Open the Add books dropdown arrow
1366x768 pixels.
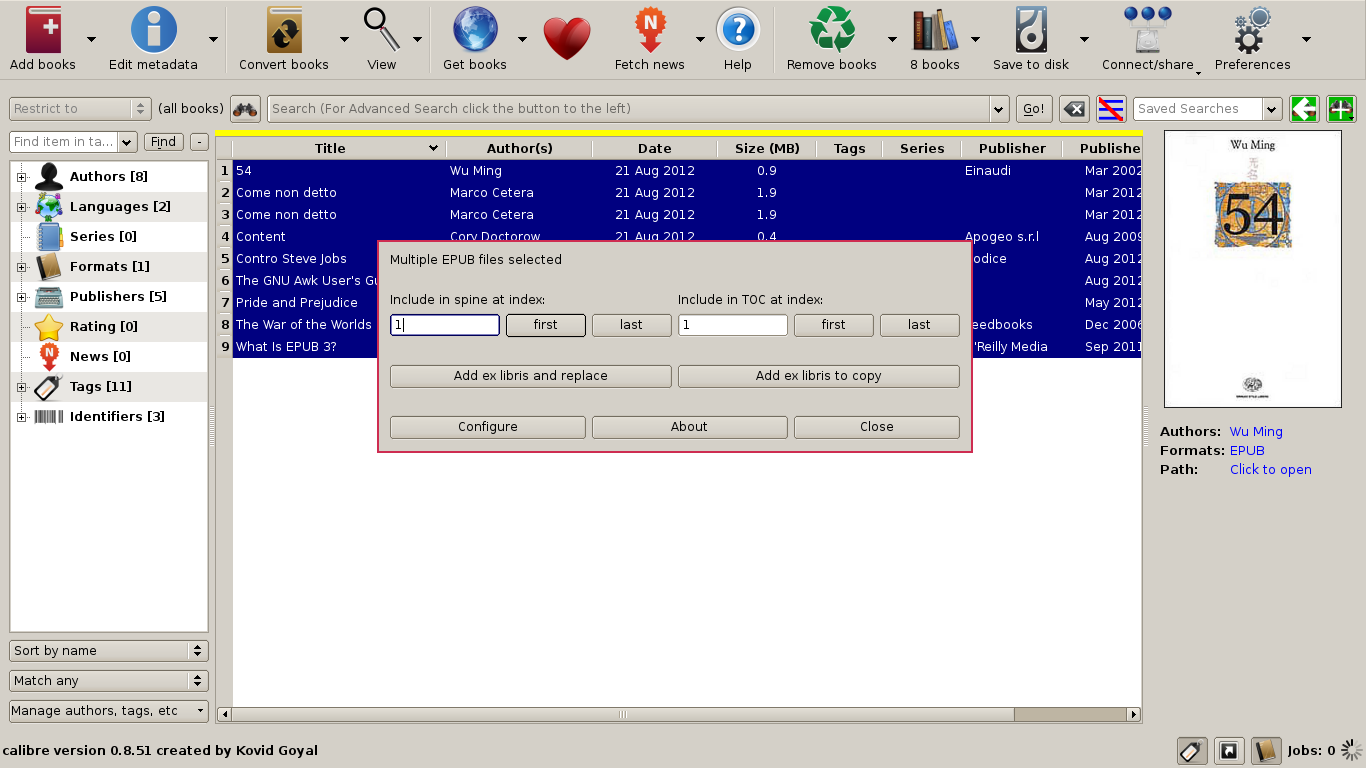point(92,39)
